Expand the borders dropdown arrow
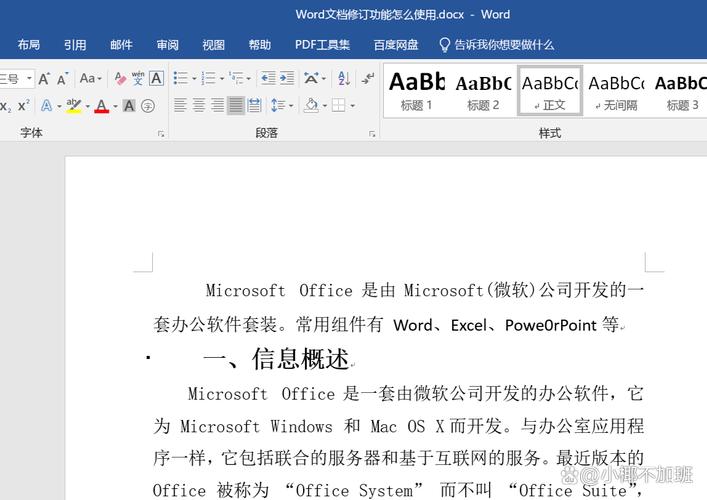 click(353, 106)
